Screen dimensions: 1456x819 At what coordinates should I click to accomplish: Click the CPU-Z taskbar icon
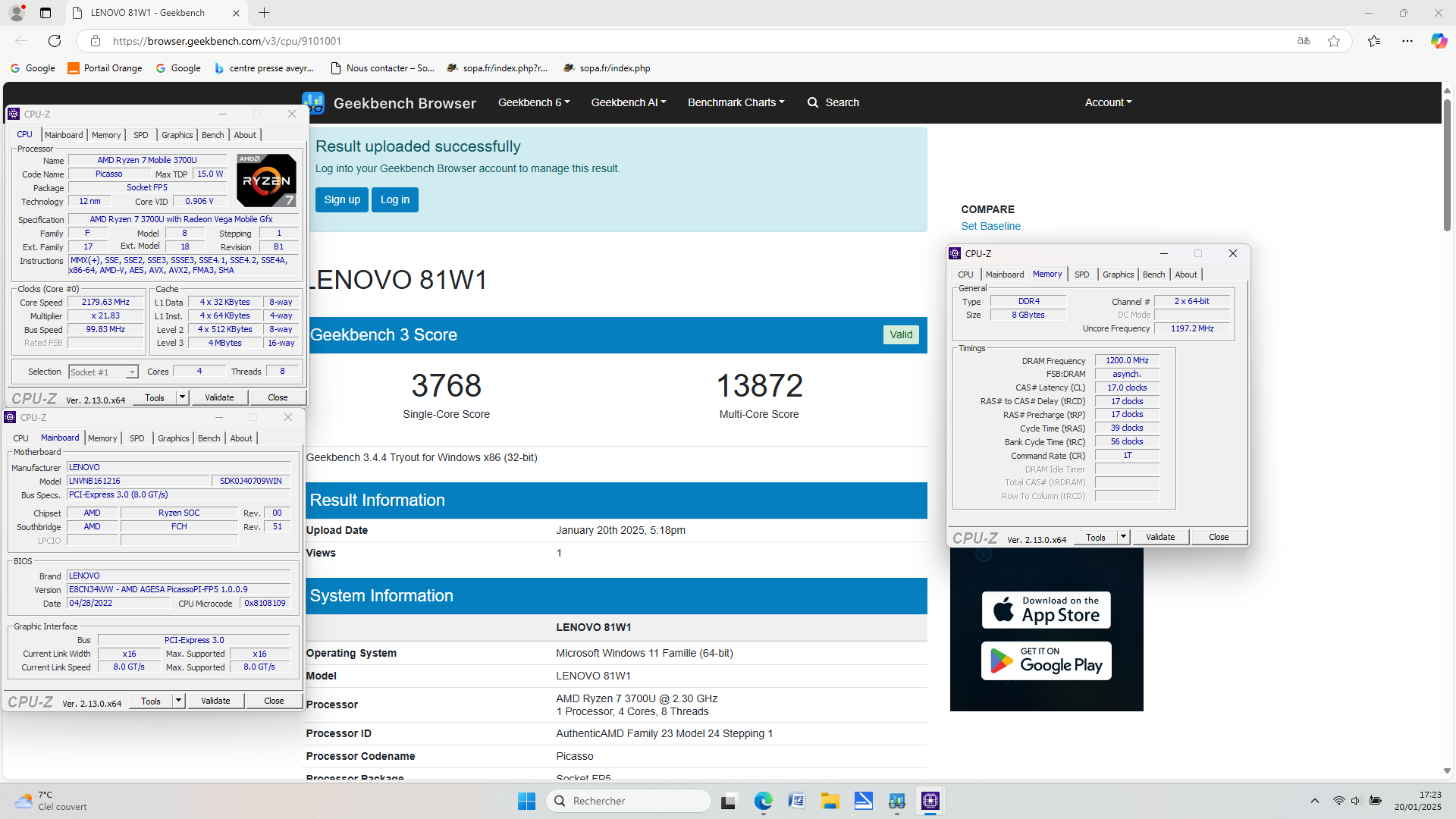tap(930, 801)
